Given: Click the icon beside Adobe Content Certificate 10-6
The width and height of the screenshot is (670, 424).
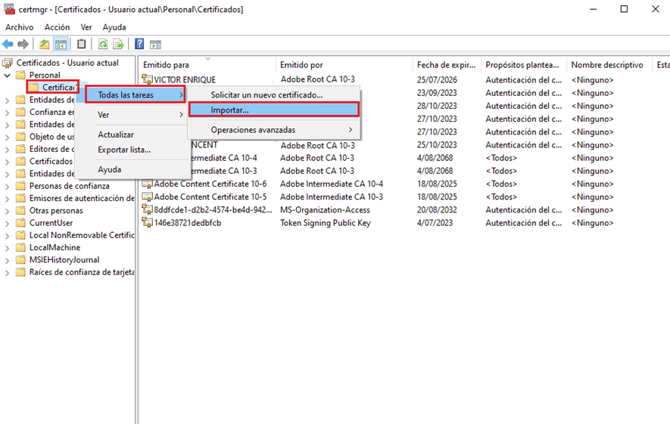Looking at the screenshot, I should [147, 184].
